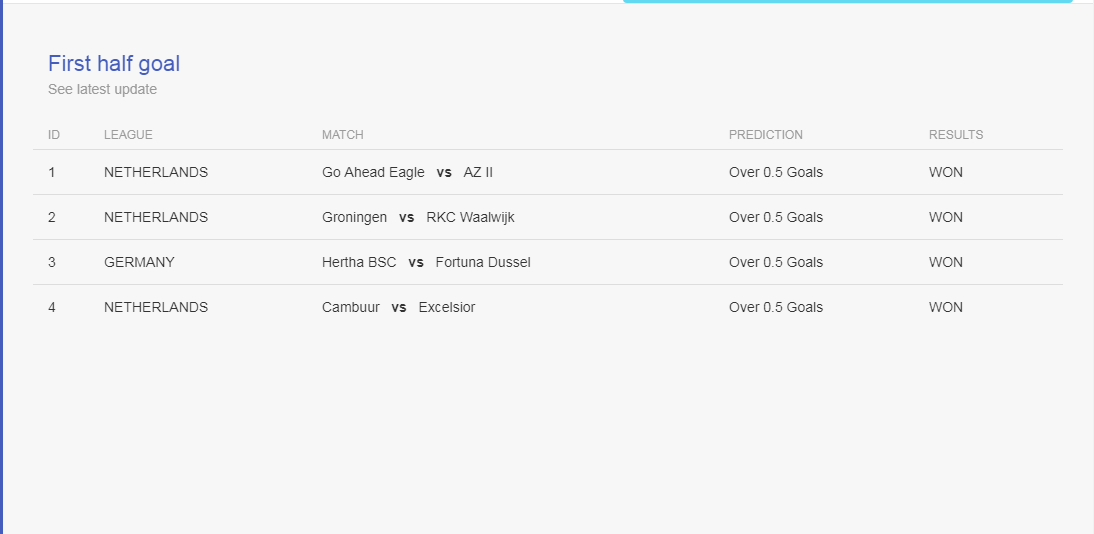Click Over 0.5 Goals prediction for Groningen
1094x534 pixels.
776,217
